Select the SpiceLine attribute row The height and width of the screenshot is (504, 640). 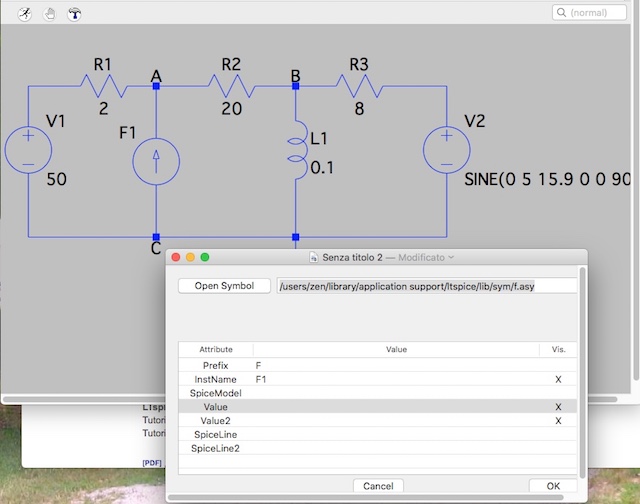(x=215, y=436)
